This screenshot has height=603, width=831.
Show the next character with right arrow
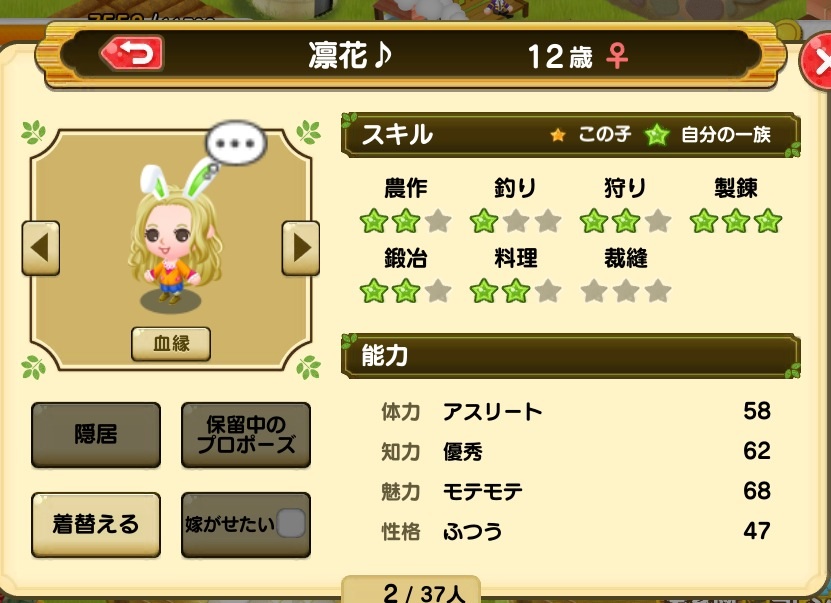(x=300, y=248)
